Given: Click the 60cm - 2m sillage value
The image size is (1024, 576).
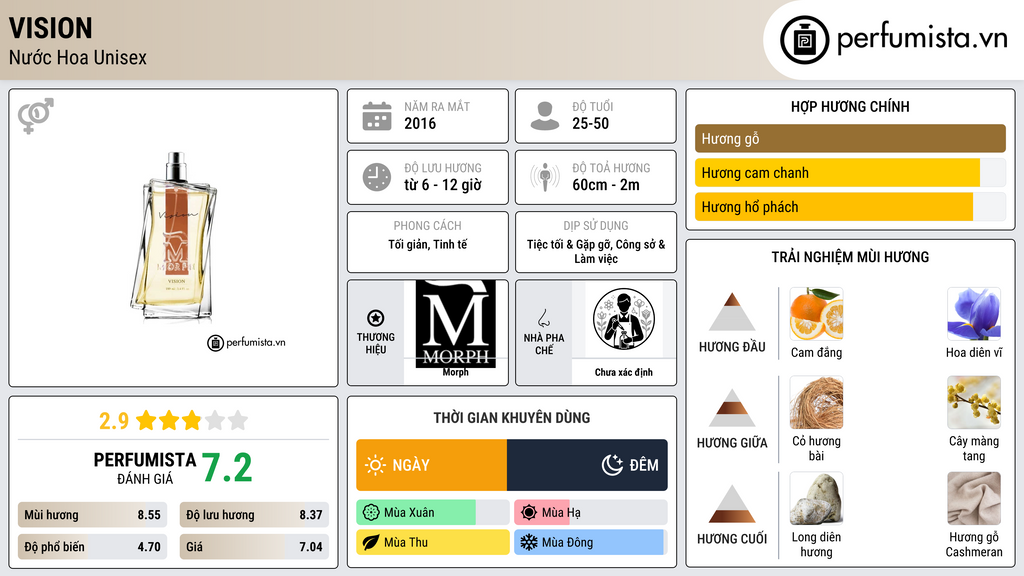Looking at the screenshot, I should (x=606, y=185).
